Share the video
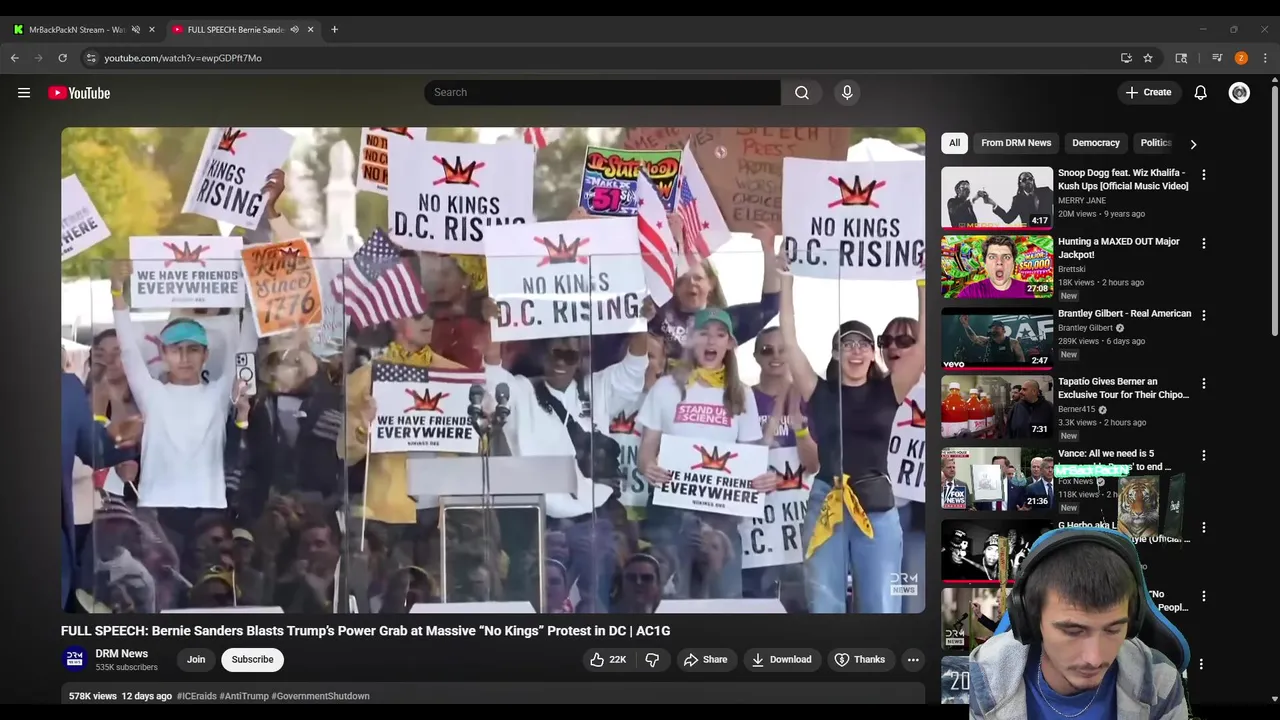This screenshot has height=720, width=1280. coord(705,659)
